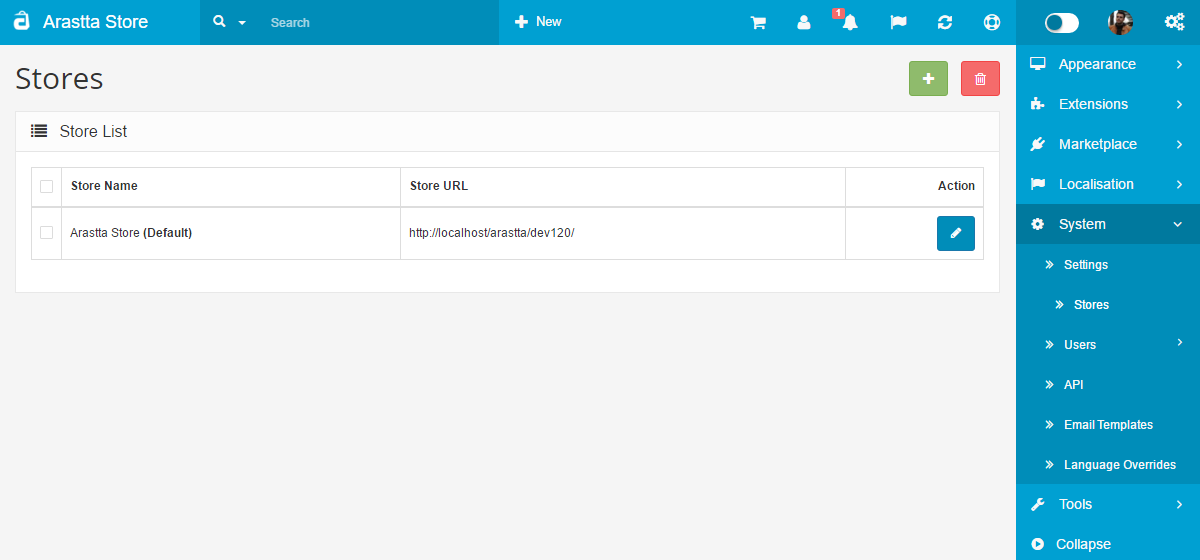The width and height of the screenshot is (1200, 560).
Task: Click the refresh arrows icon
Action: pos(945,22)
